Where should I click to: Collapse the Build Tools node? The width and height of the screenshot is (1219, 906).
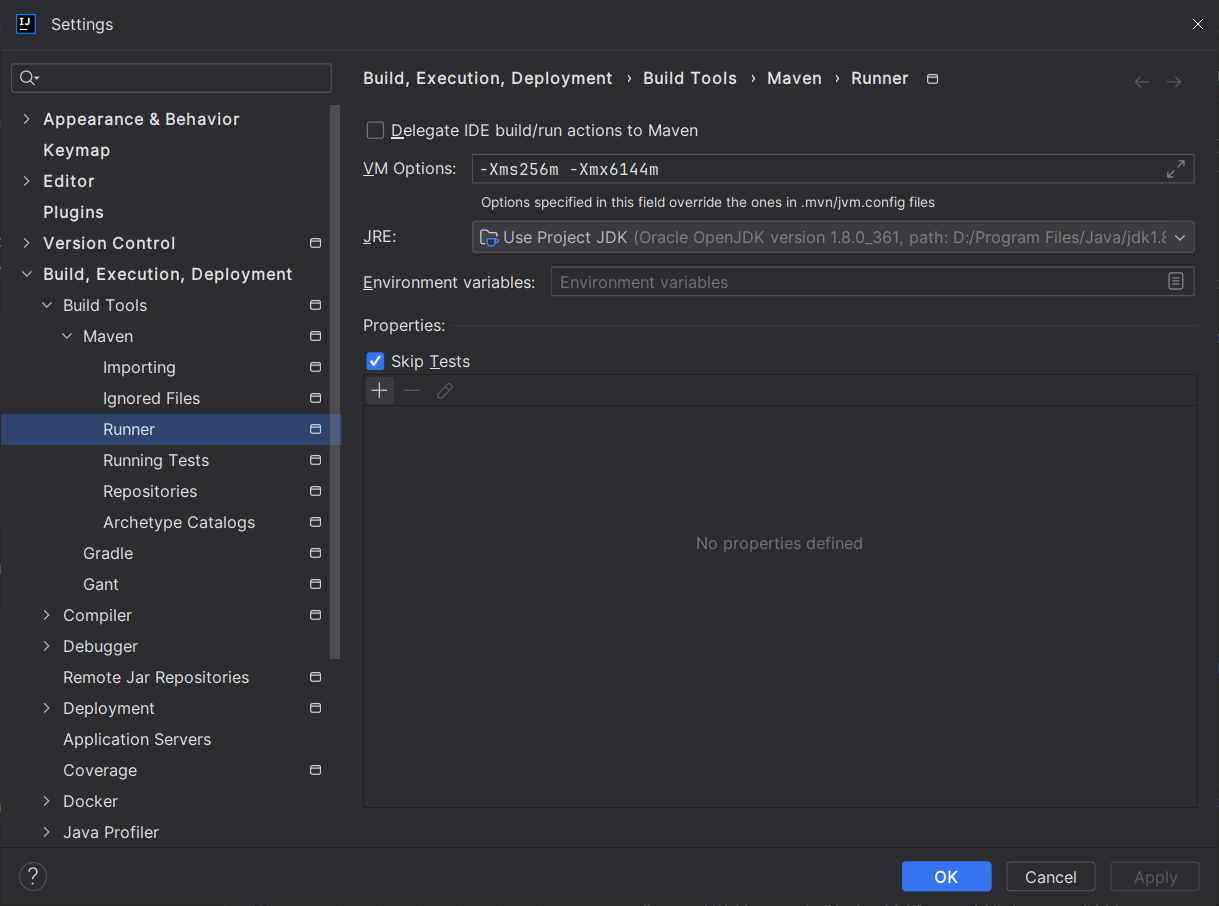pyautogui.click(x=47, y=305)
